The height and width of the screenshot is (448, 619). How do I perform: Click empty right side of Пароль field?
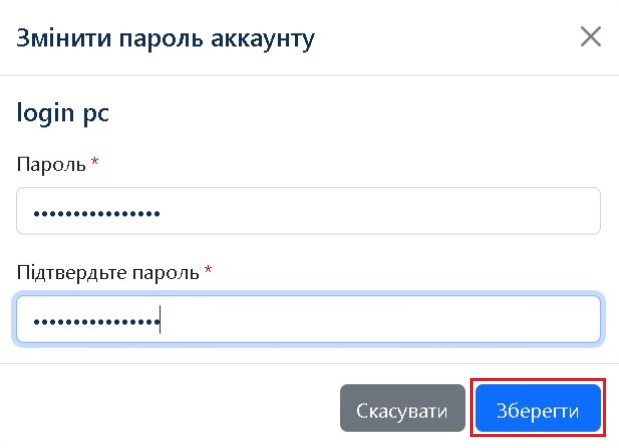450,212
